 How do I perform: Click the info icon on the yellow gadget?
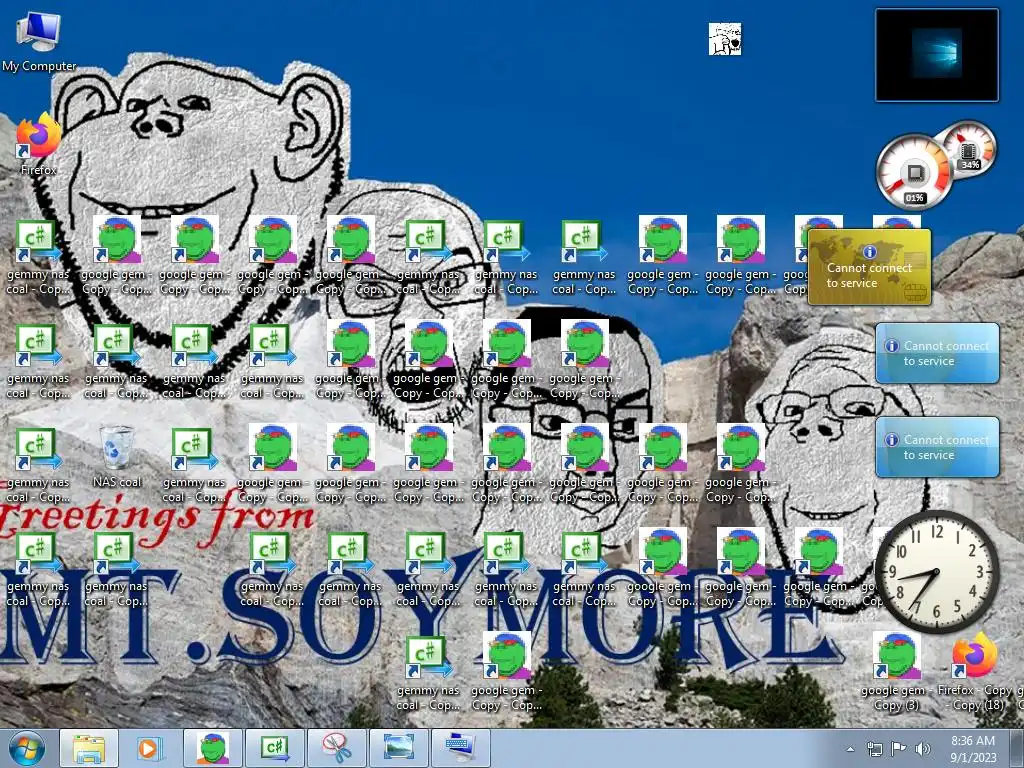point(869,251)
